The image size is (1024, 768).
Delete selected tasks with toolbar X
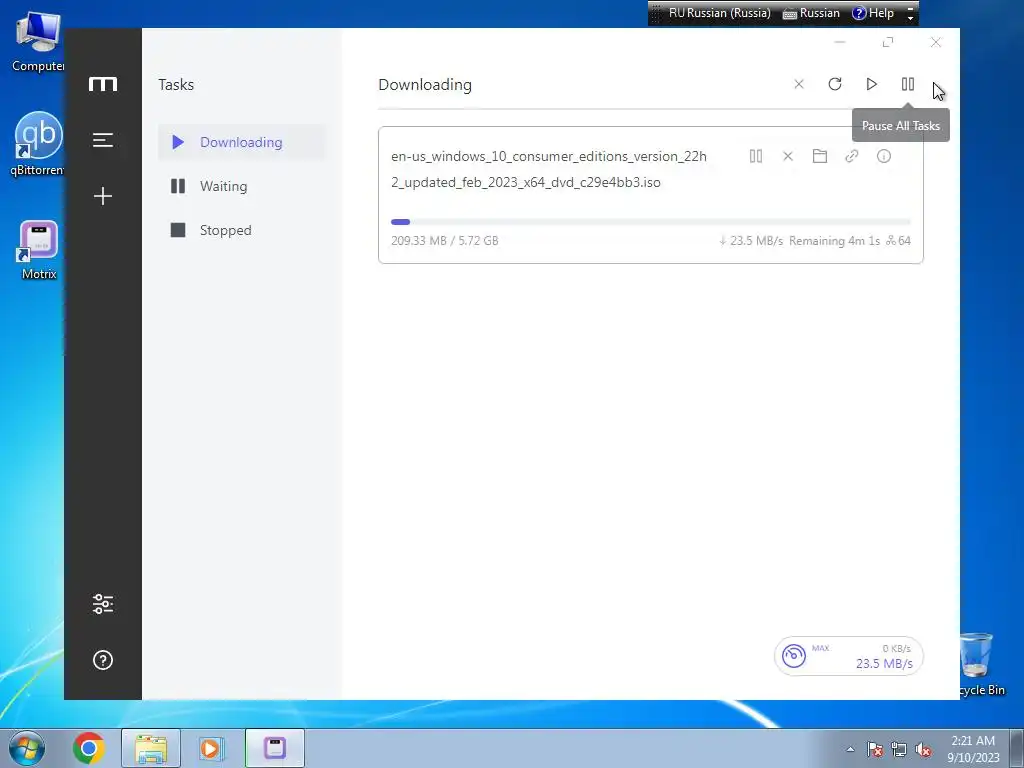(799, 84)
